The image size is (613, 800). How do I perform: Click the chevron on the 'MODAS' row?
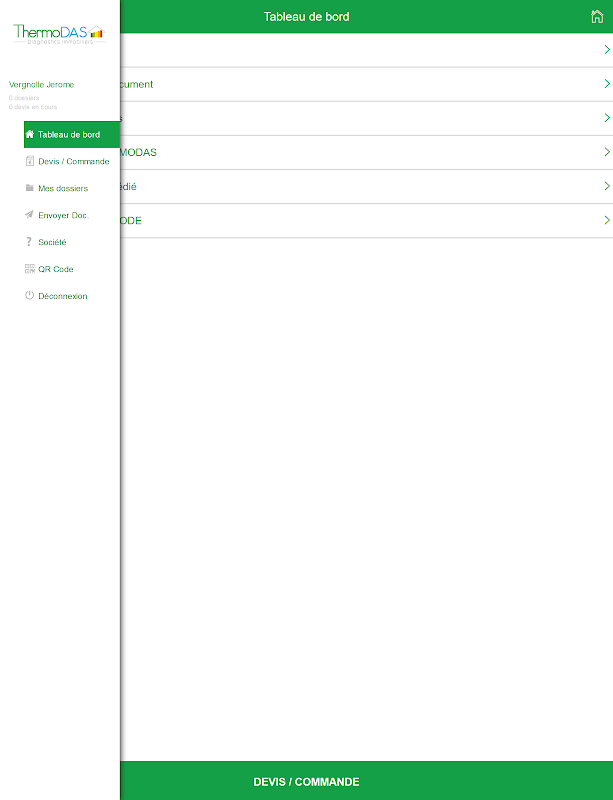pos(607,152)
